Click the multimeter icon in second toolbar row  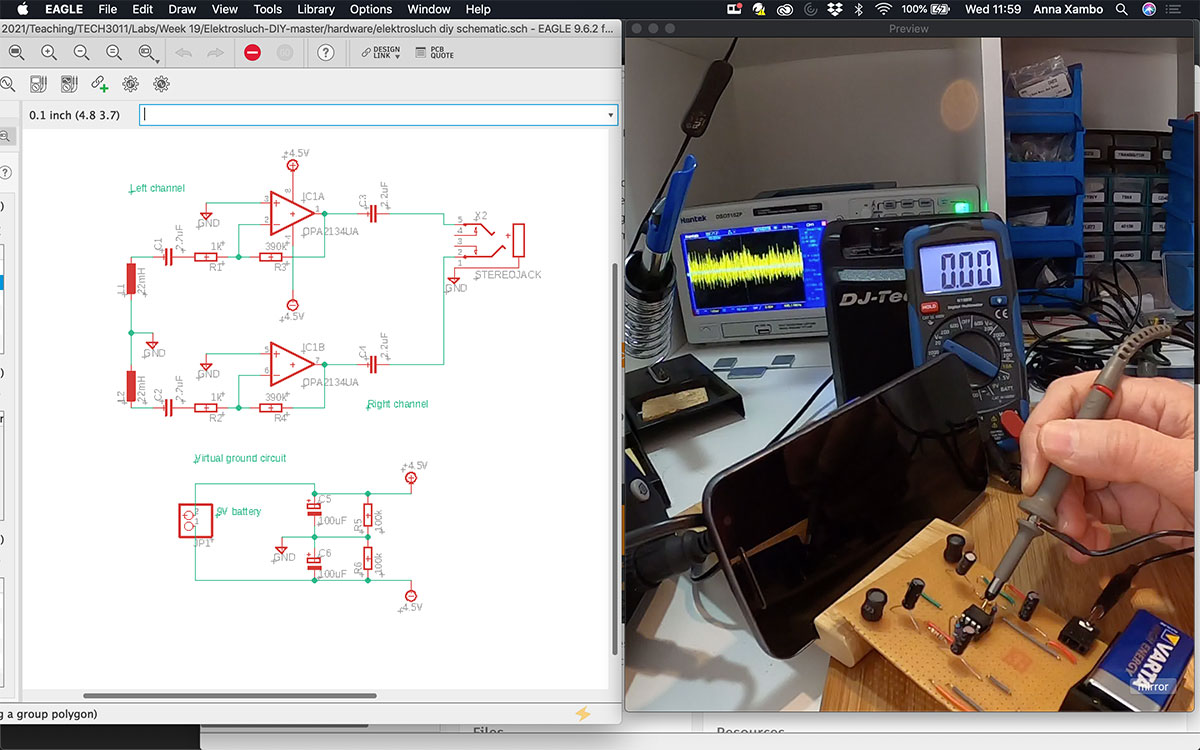coord(38,84)
